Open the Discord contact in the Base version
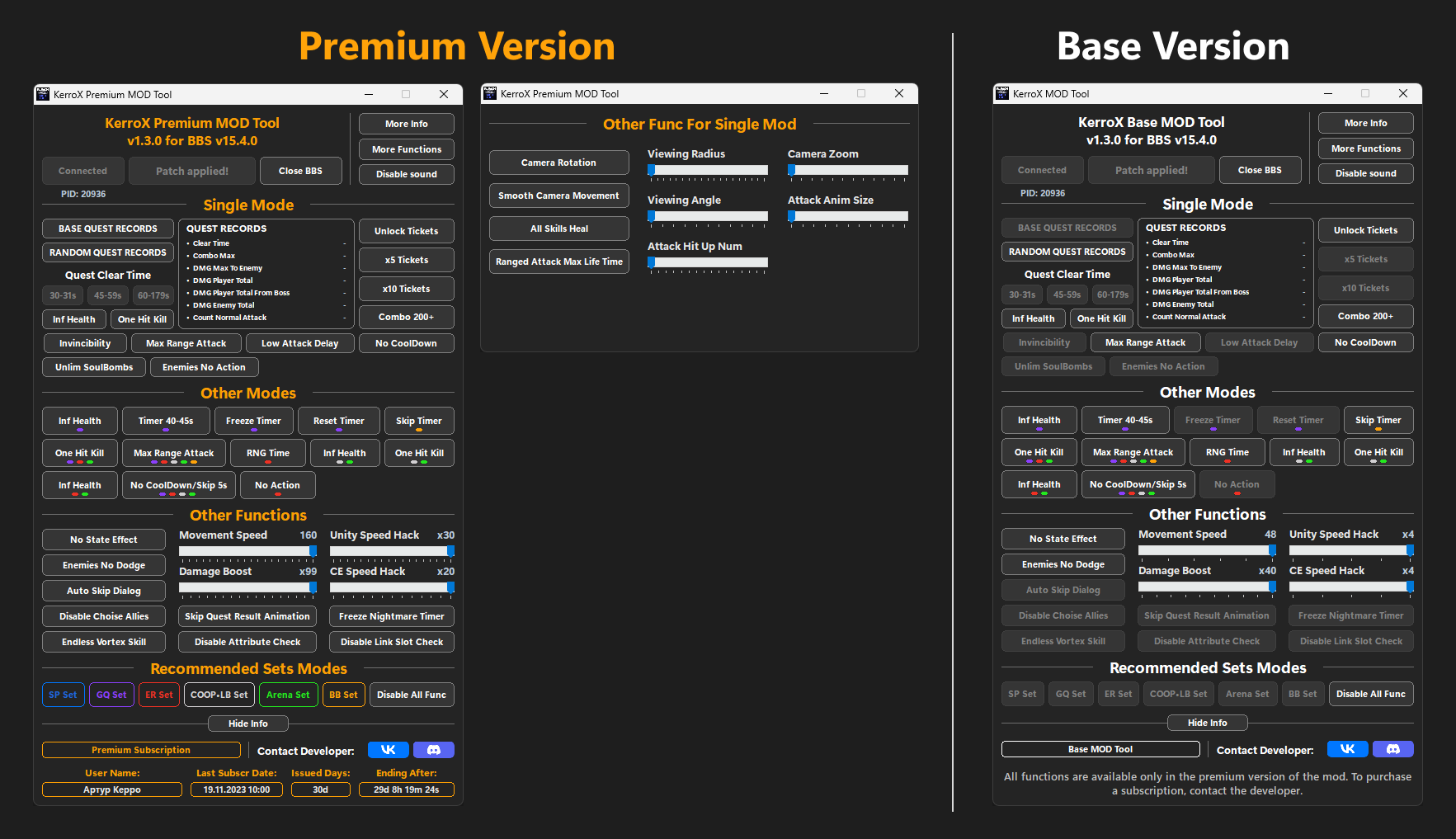The image size is (1456, 839). pos(1392,749)
